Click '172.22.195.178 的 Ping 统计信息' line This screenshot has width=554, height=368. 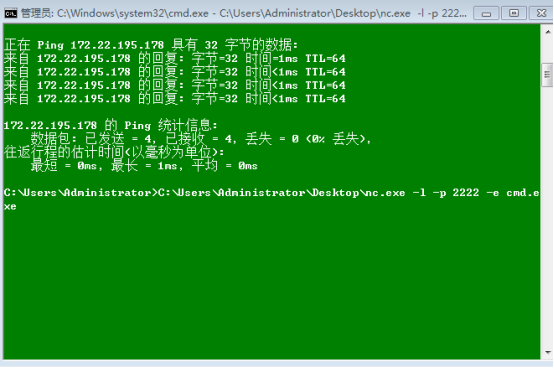coord(111,125)
